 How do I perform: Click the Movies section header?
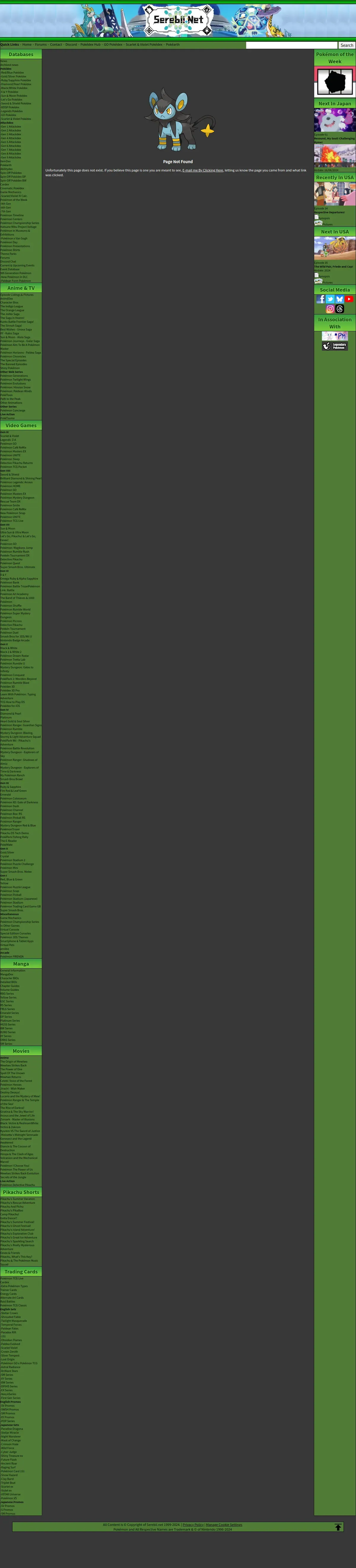coord(21,1051)
